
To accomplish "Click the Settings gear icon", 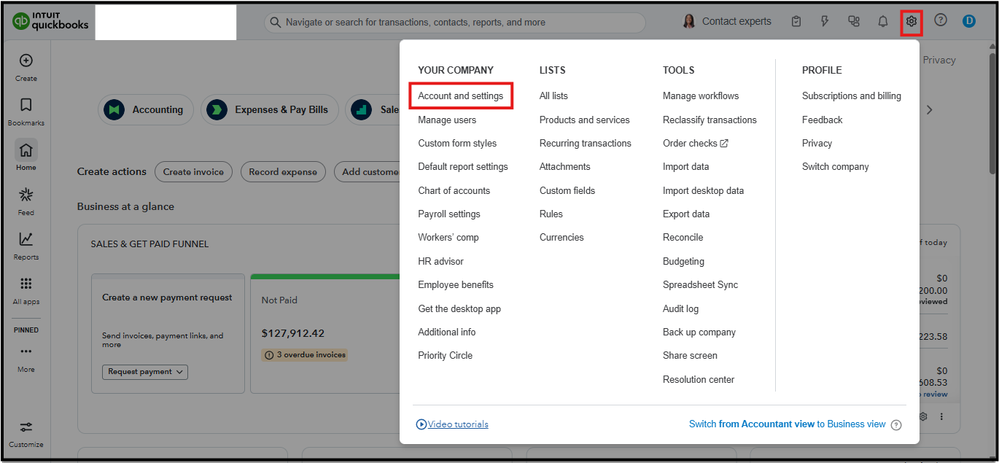I will point(910,21).
